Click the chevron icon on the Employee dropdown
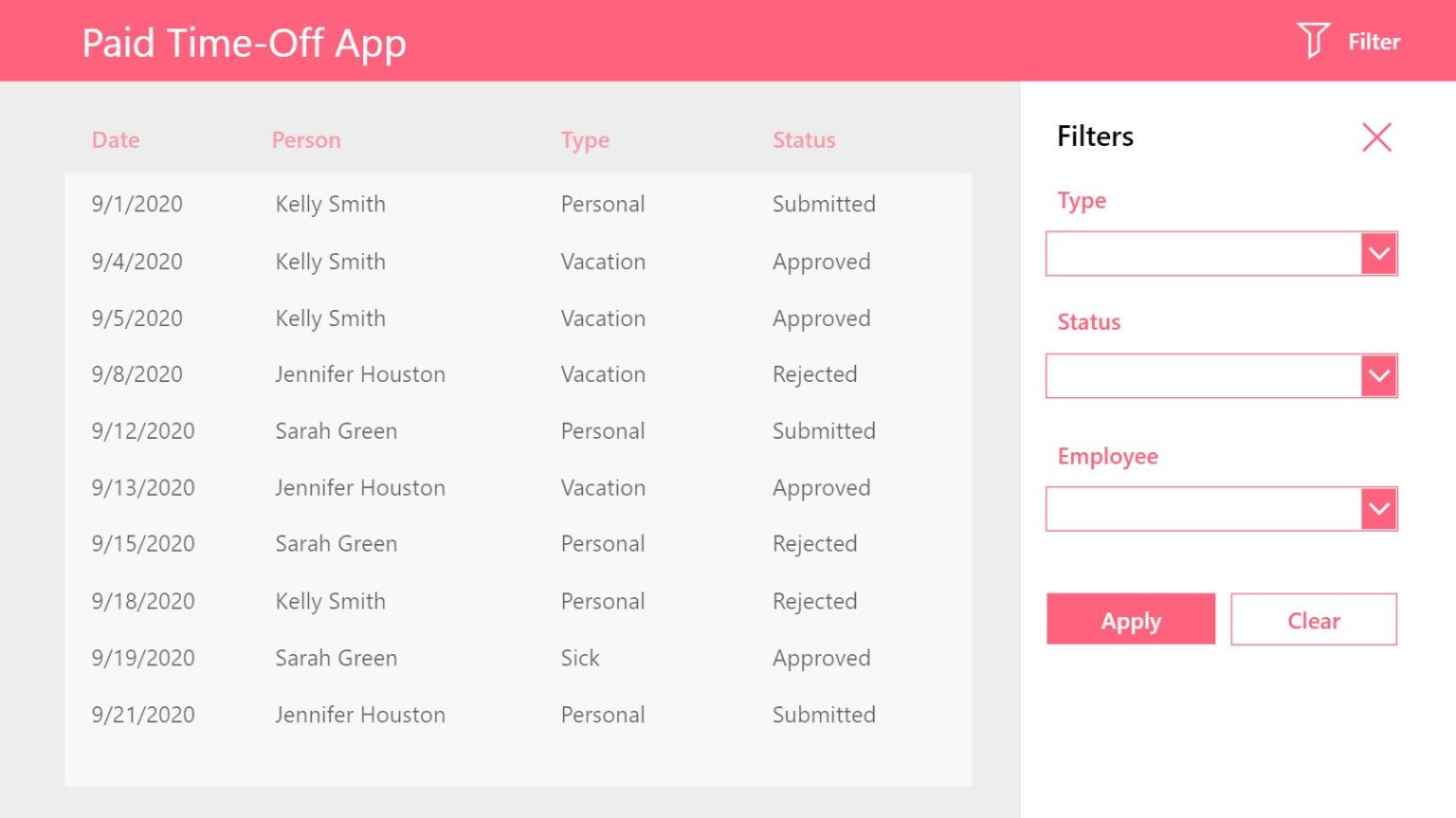This screenshot has height=818, width=1456. (x=1379, y=508)
